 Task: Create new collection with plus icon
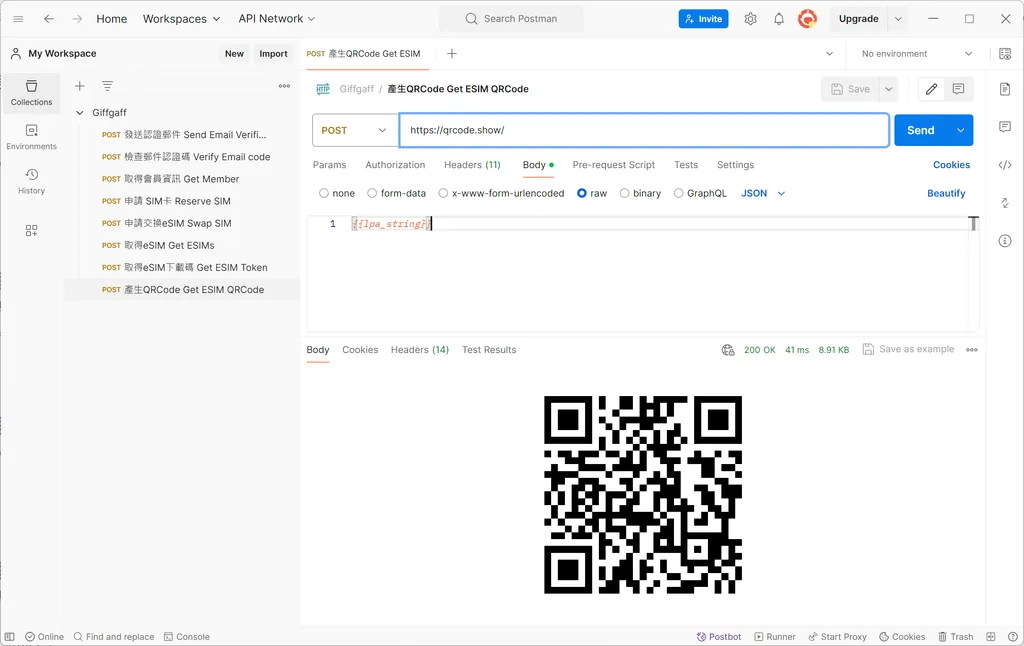80,86
